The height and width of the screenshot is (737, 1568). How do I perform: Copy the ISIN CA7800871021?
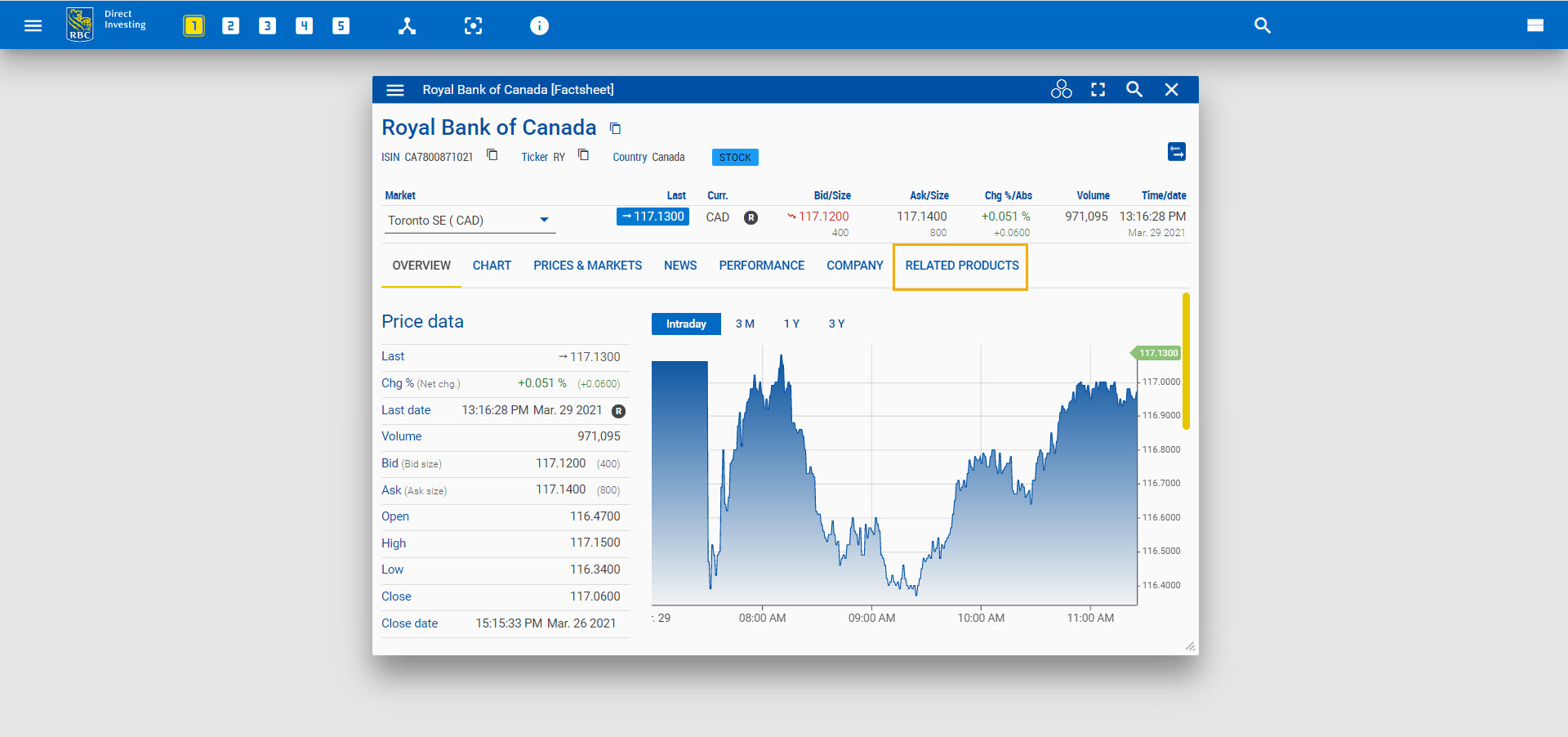coord(492,155)
